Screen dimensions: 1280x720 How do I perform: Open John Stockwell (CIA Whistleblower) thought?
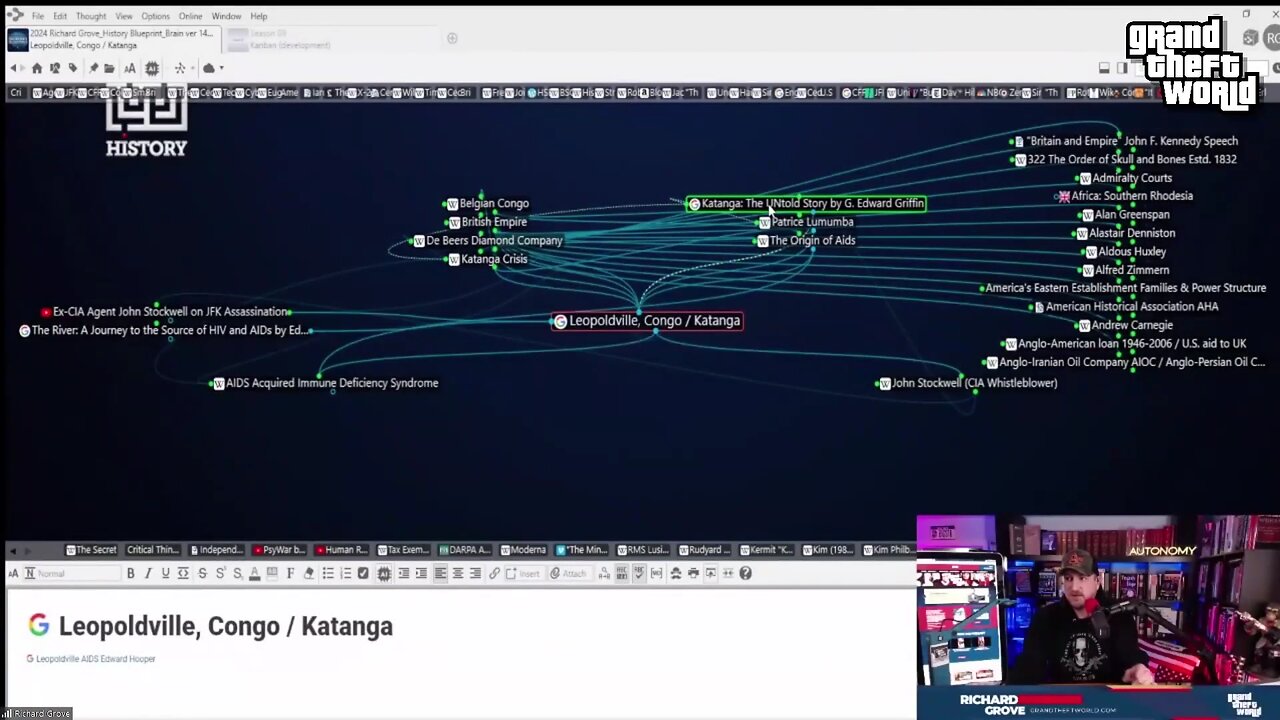(974, 383)
